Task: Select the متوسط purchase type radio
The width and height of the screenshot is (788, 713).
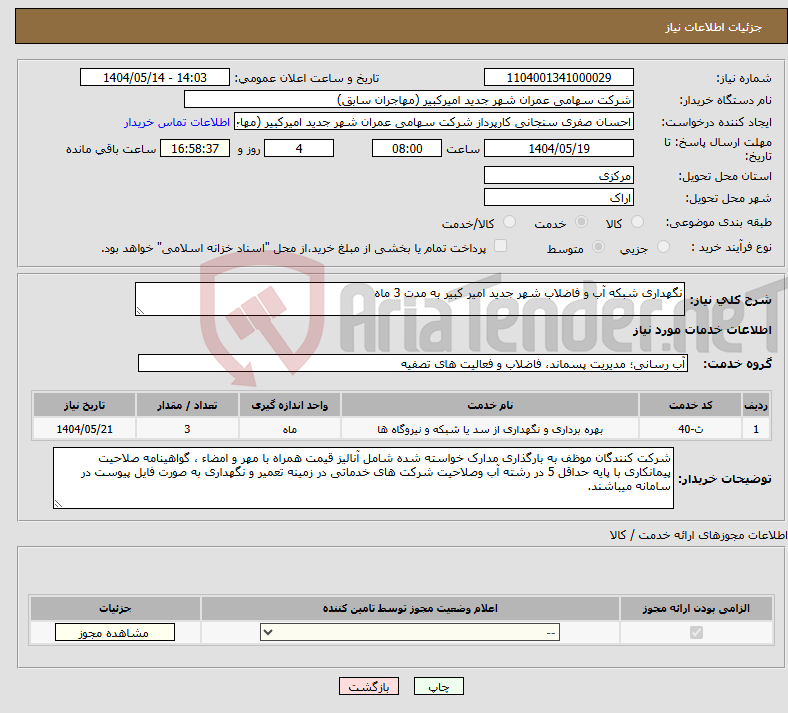Action: [x=598, y=247]
